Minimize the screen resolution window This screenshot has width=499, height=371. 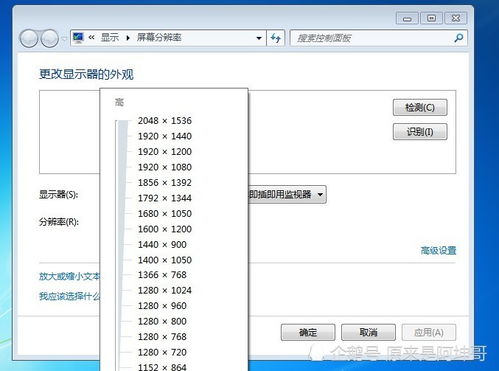click(407, 18)
